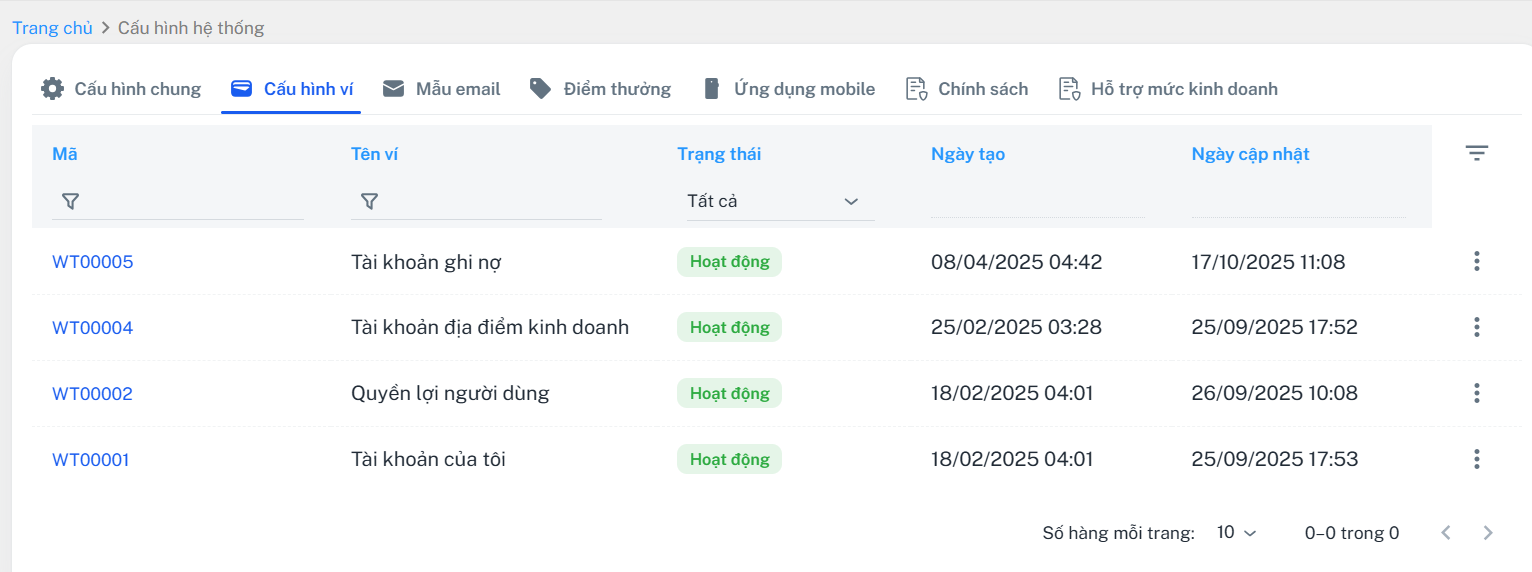Open Hỗ trợ mức kinh doanh tab
Image resolution: width=1532 pixels, height=572 pixels.
1168,89
